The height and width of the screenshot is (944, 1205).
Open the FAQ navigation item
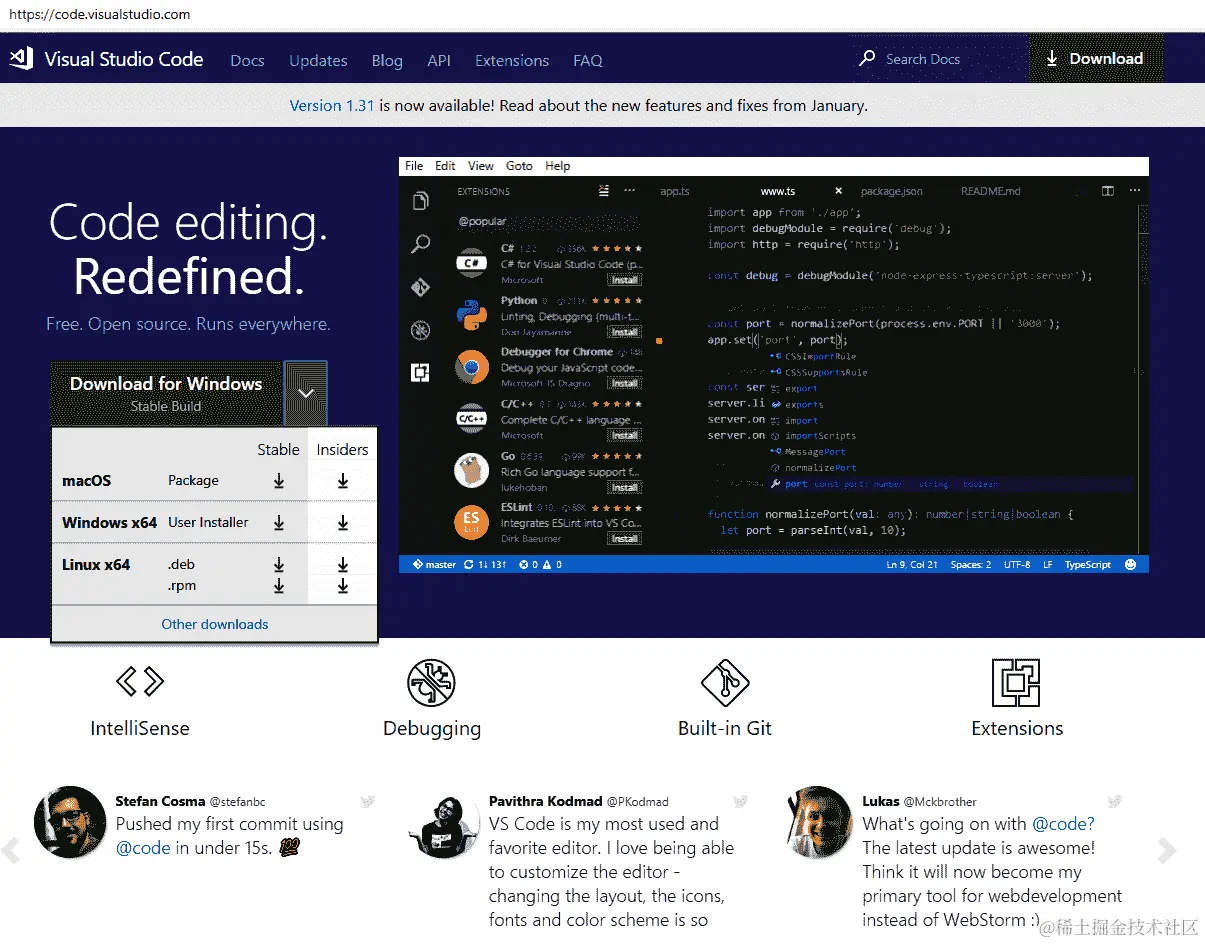[x=588, y=60]
